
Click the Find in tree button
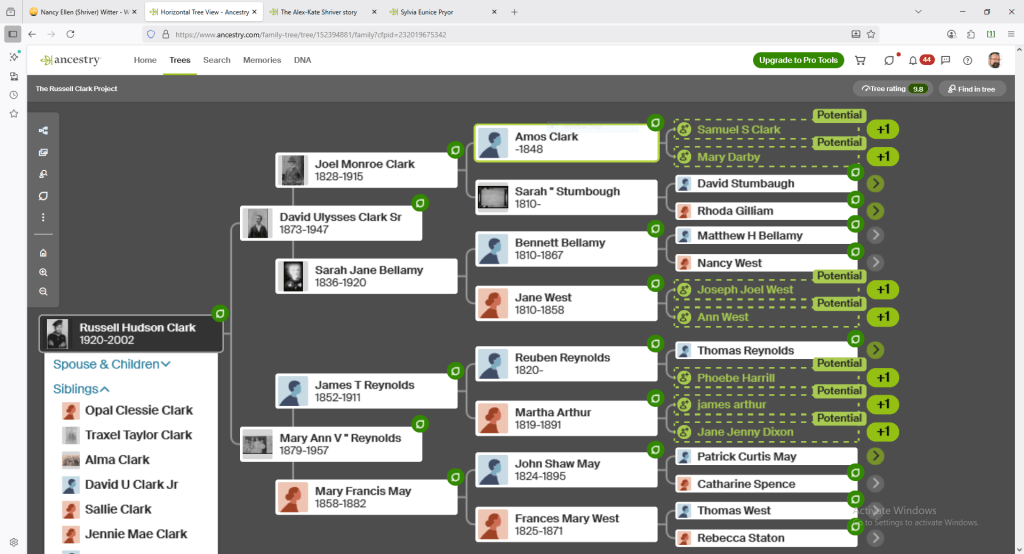tap(971, 89)
